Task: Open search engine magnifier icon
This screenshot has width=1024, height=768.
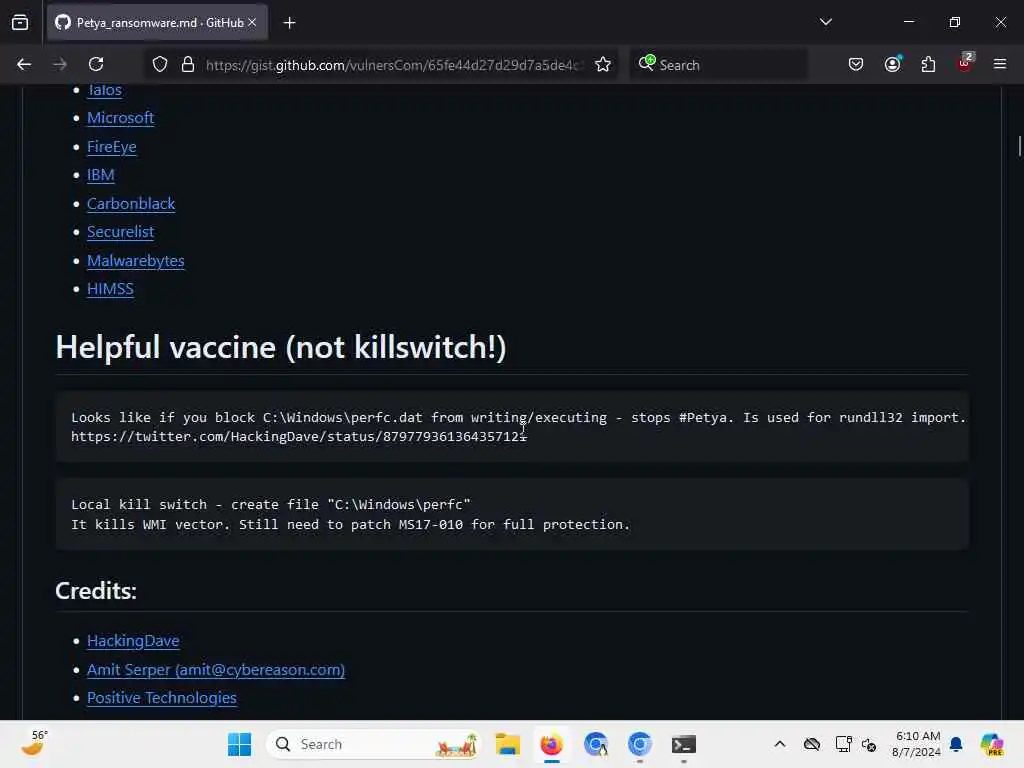Action: pyautogui.click(x=647, y=63)
